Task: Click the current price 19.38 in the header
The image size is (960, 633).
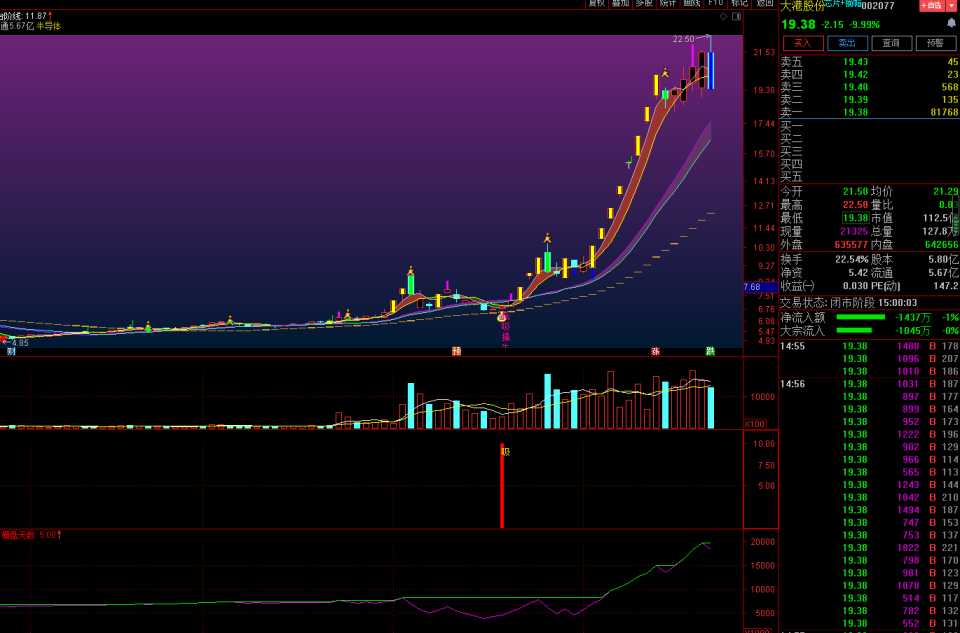Action: tap(798, 24)
